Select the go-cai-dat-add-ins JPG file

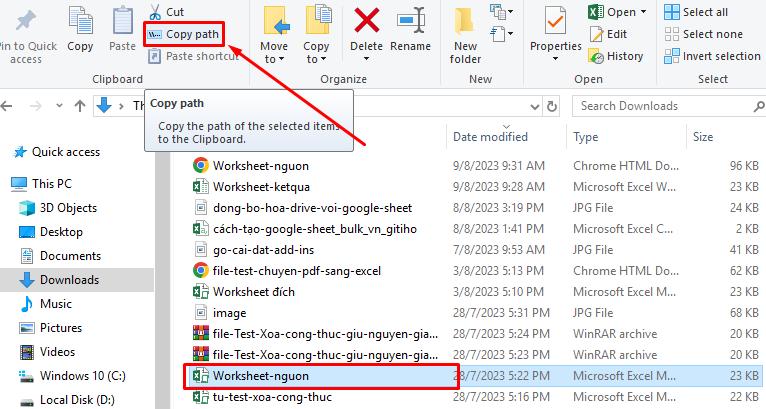coord(475,250)
